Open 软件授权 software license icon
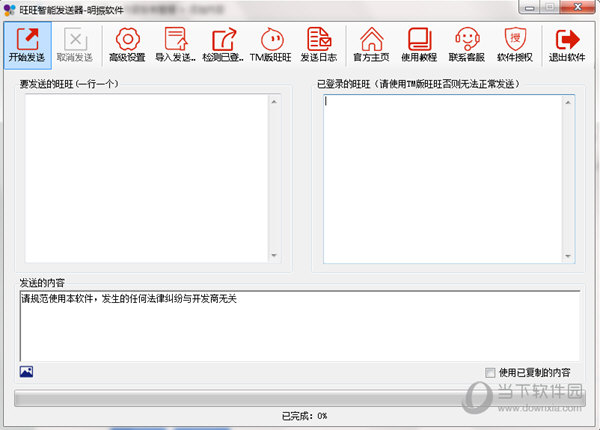The image size is (600, 430). (515, 45)
